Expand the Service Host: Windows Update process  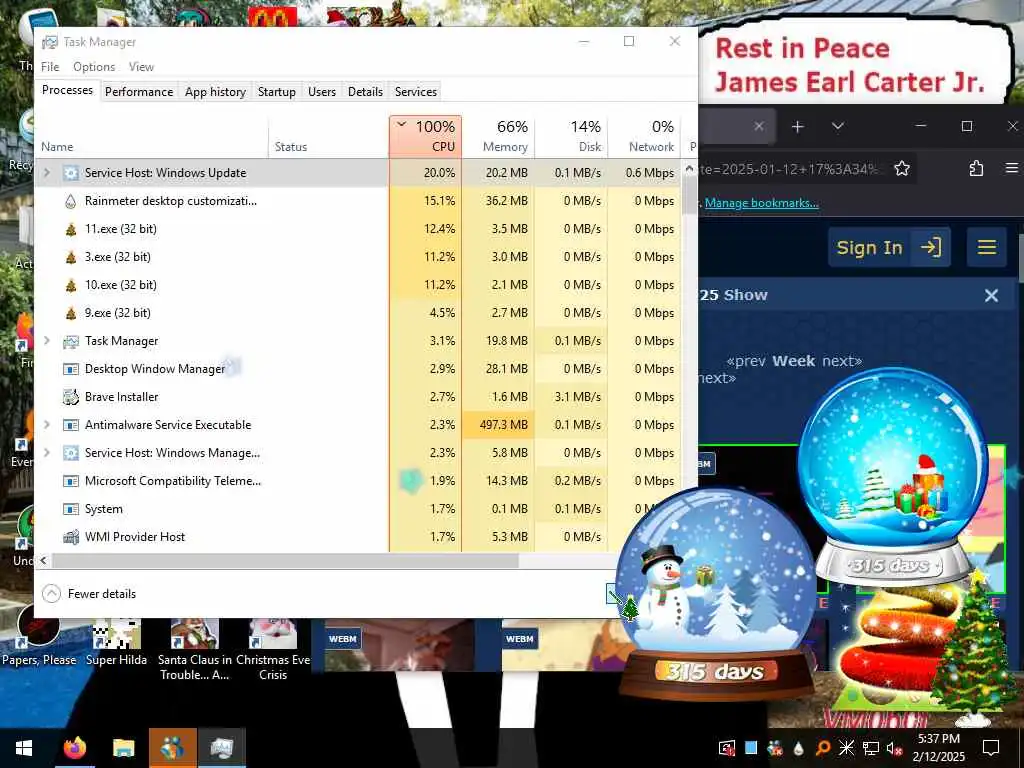tap(47, 173)
